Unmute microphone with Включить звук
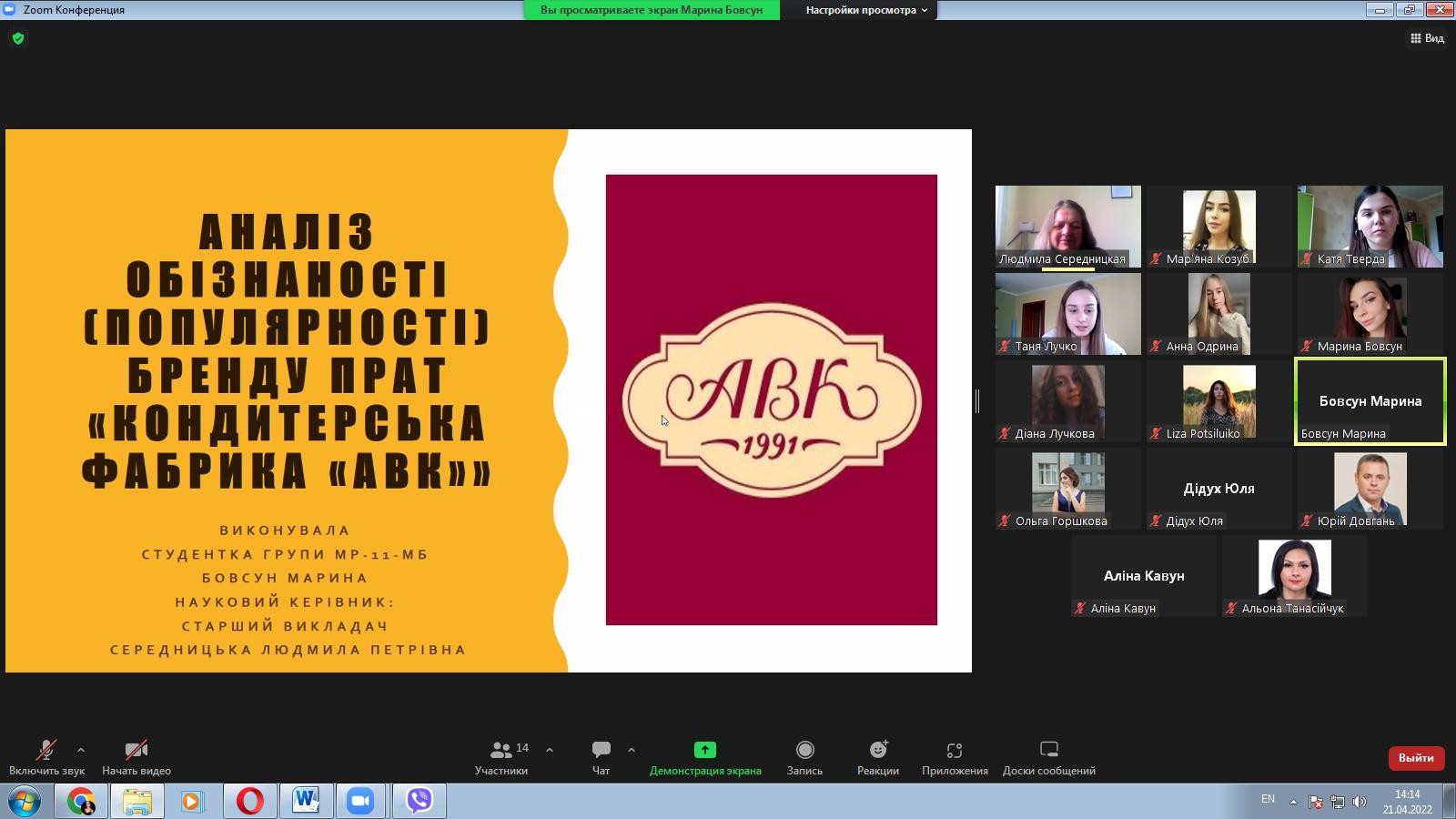This screenshot has width=1456, height=819. pos(46,751)
